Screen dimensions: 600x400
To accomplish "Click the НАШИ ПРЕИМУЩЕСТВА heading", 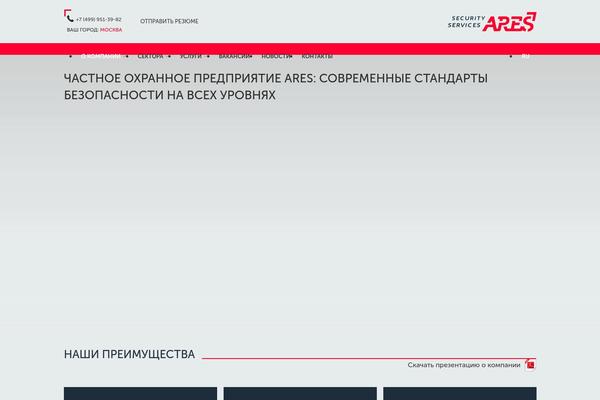I will coord(129,354).
